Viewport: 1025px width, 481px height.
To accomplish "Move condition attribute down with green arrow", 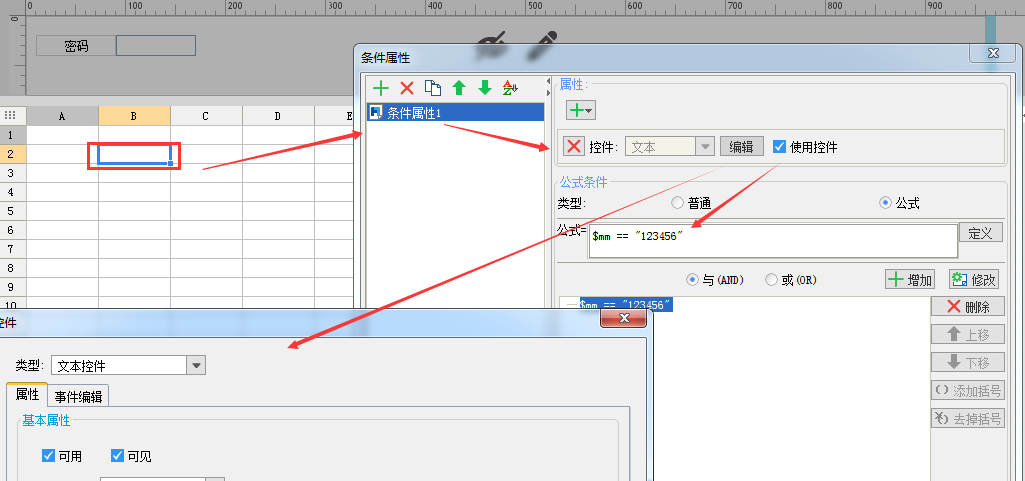I will click(x=484, y=88).
